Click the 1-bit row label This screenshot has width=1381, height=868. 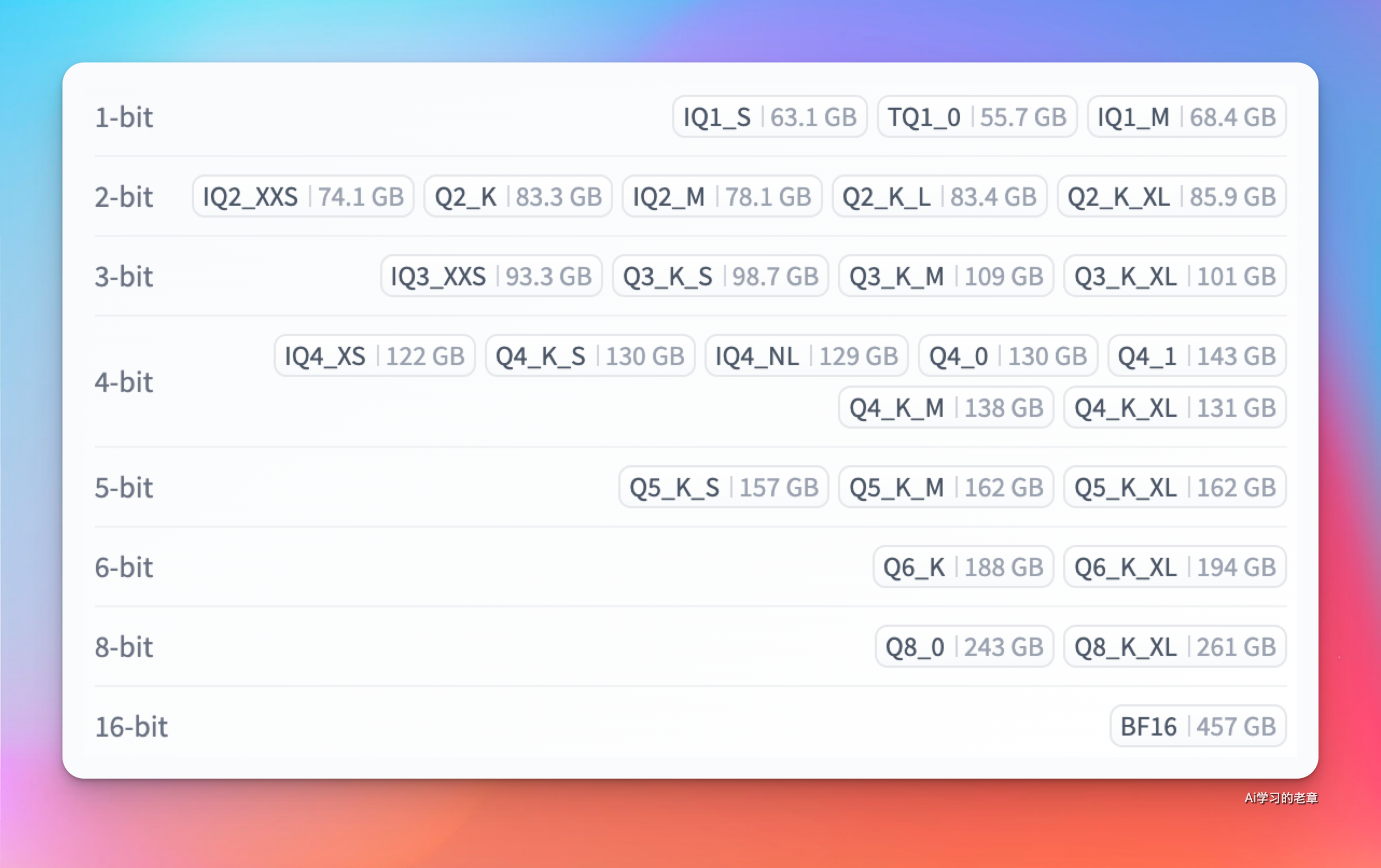[x=124, y=117]
